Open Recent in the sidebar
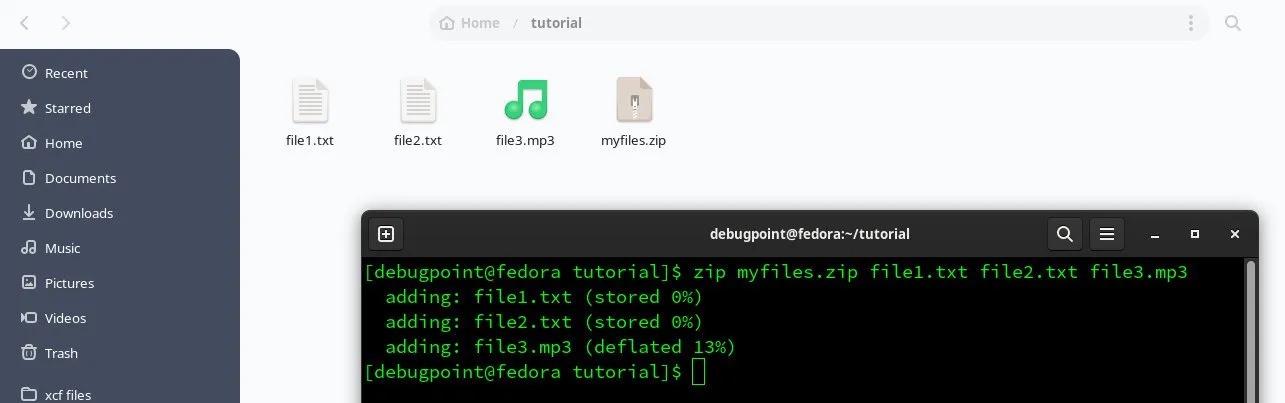Screen dimensions: 1285x403 pos(66,73)
